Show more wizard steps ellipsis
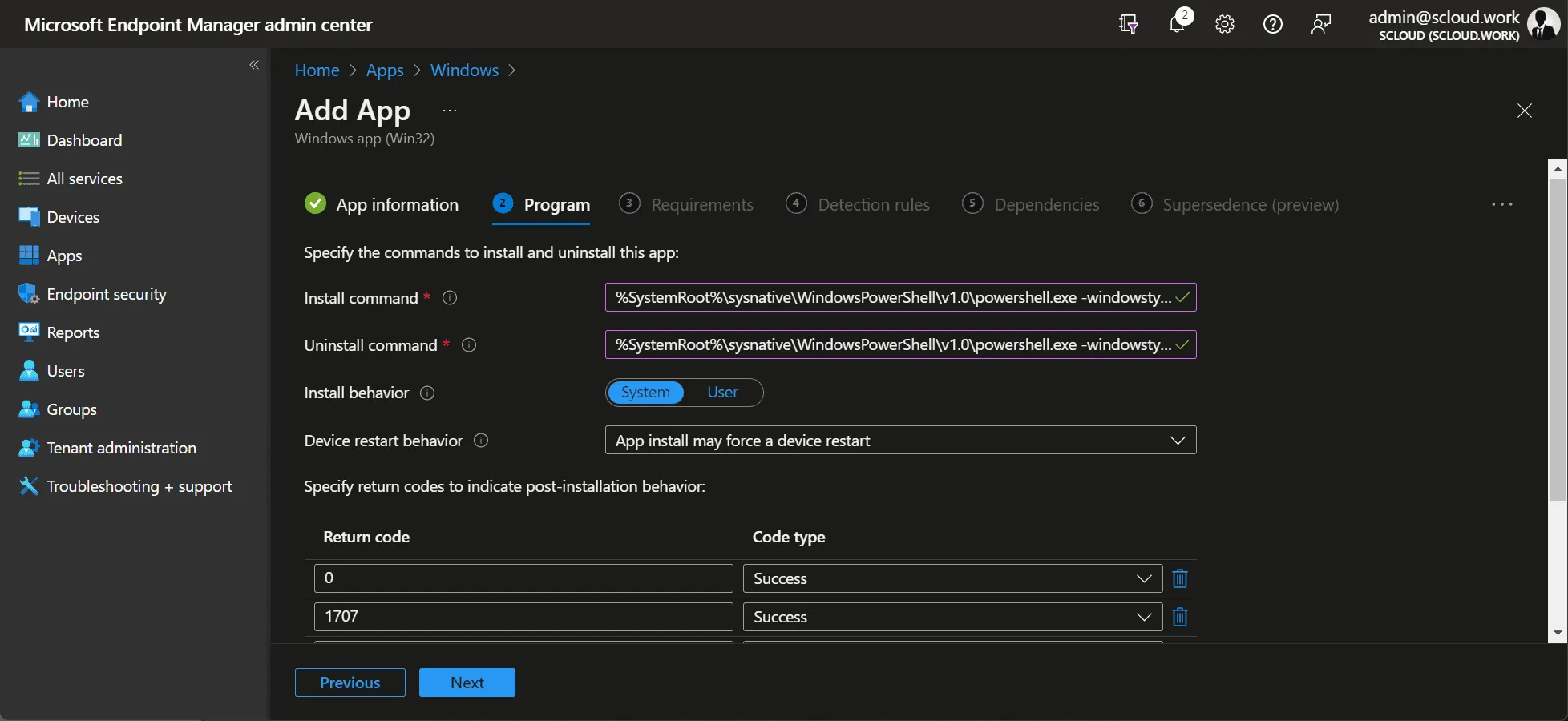 pos(1502,205)
